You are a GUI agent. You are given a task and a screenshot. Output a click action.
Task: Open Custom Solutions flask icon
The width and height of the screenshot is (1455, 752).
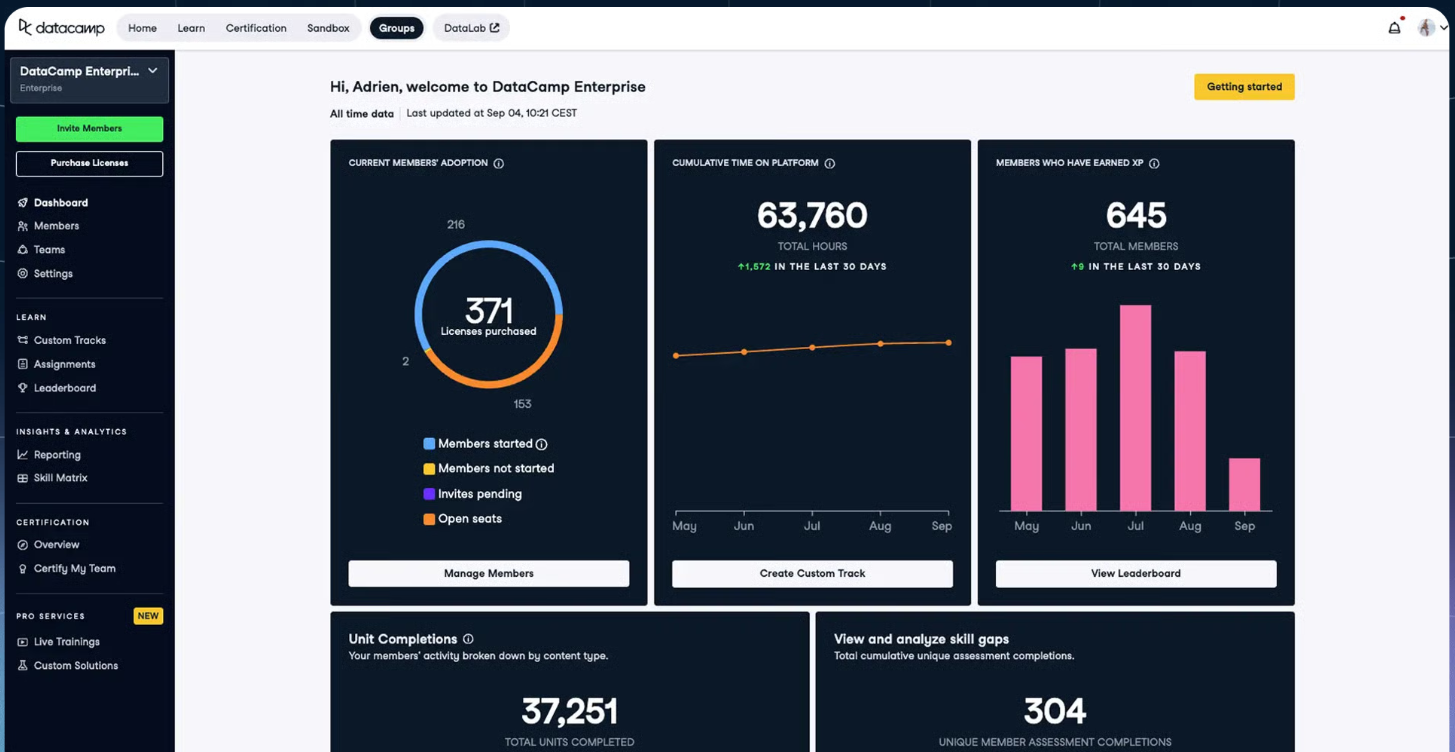click(22, 665)
